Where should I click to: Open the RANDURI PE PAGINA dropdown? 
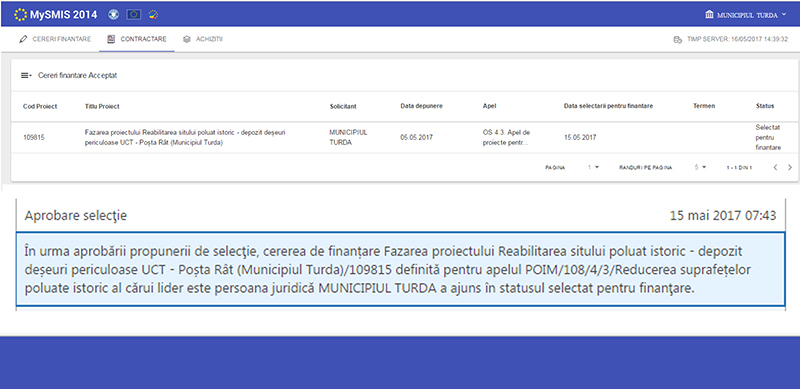[x=701, y=167]
